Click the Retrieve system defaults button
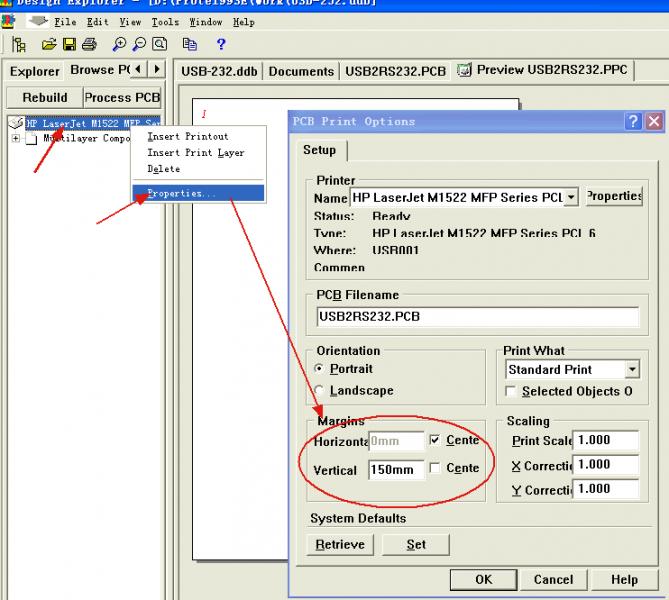Viewport: 669px width, 600px height. [x=340, y=545]
